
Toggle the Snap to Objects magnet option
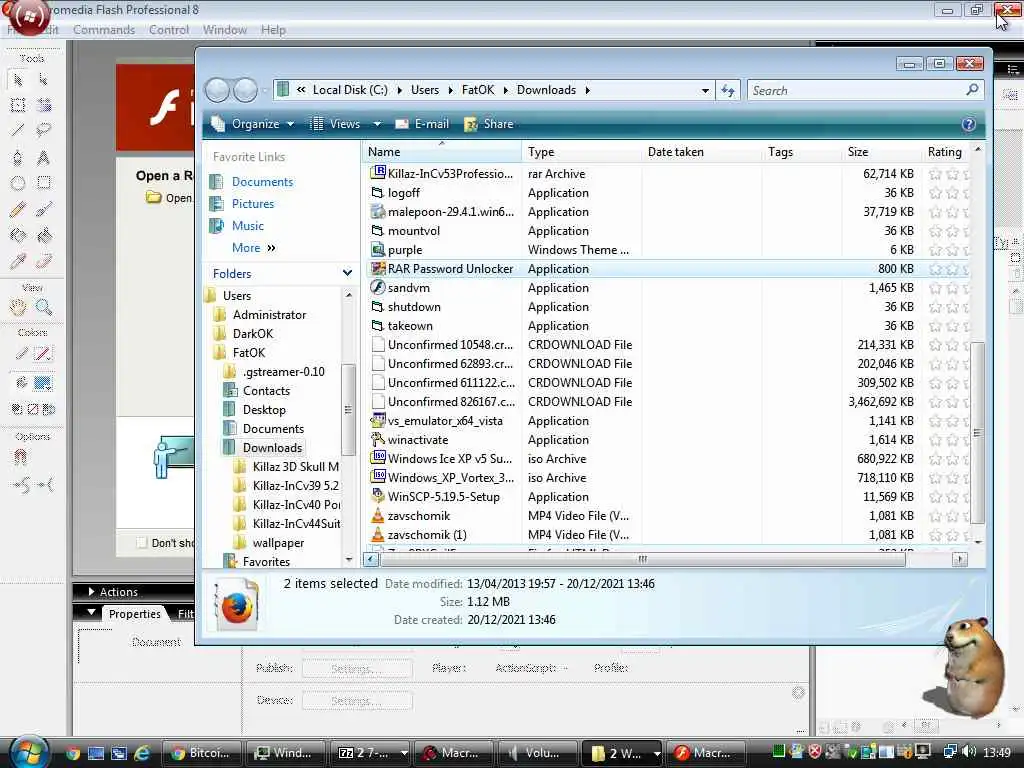[20, 457]
